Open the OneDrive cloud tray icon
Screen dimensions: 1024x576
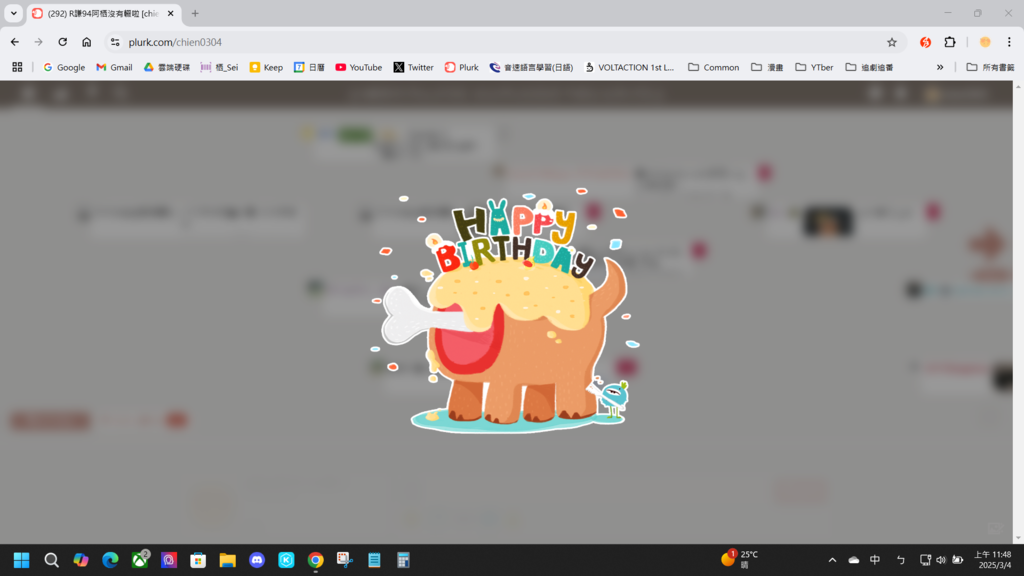pos(854,560)
